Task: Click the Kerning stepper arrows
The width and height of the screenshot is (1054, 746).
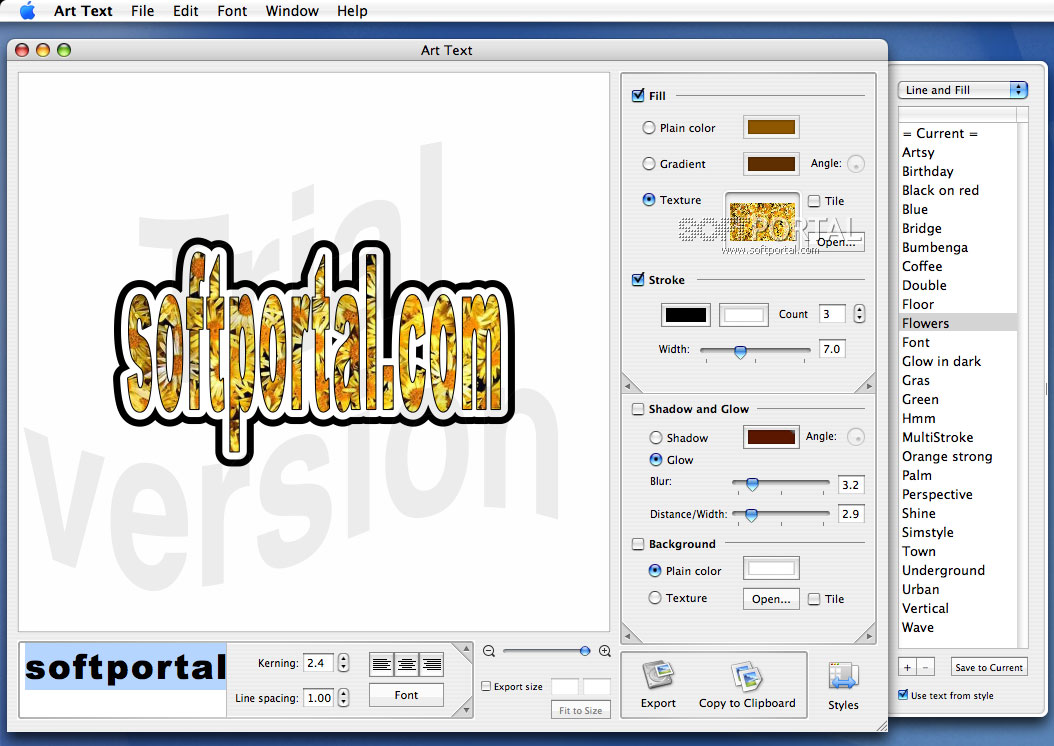Action: tap(343, 663)
